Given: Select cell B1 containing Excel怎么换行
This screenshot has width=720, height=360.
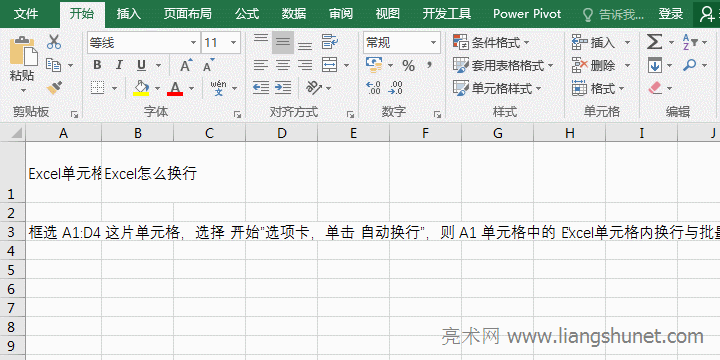Looking at the screenshot, I should [138, 172].
